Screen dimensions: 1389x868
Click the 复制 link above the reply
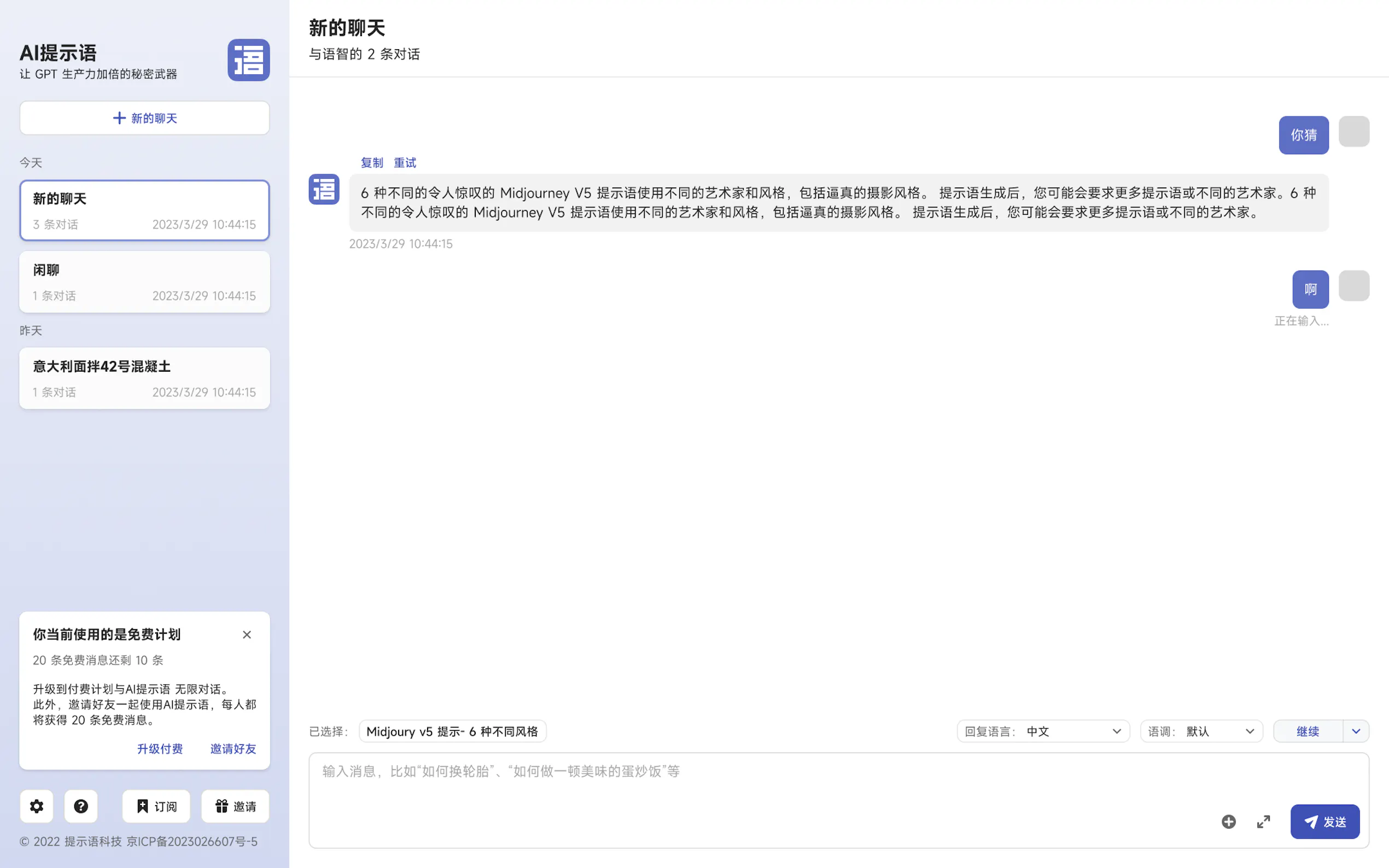[x=371, y=162]
